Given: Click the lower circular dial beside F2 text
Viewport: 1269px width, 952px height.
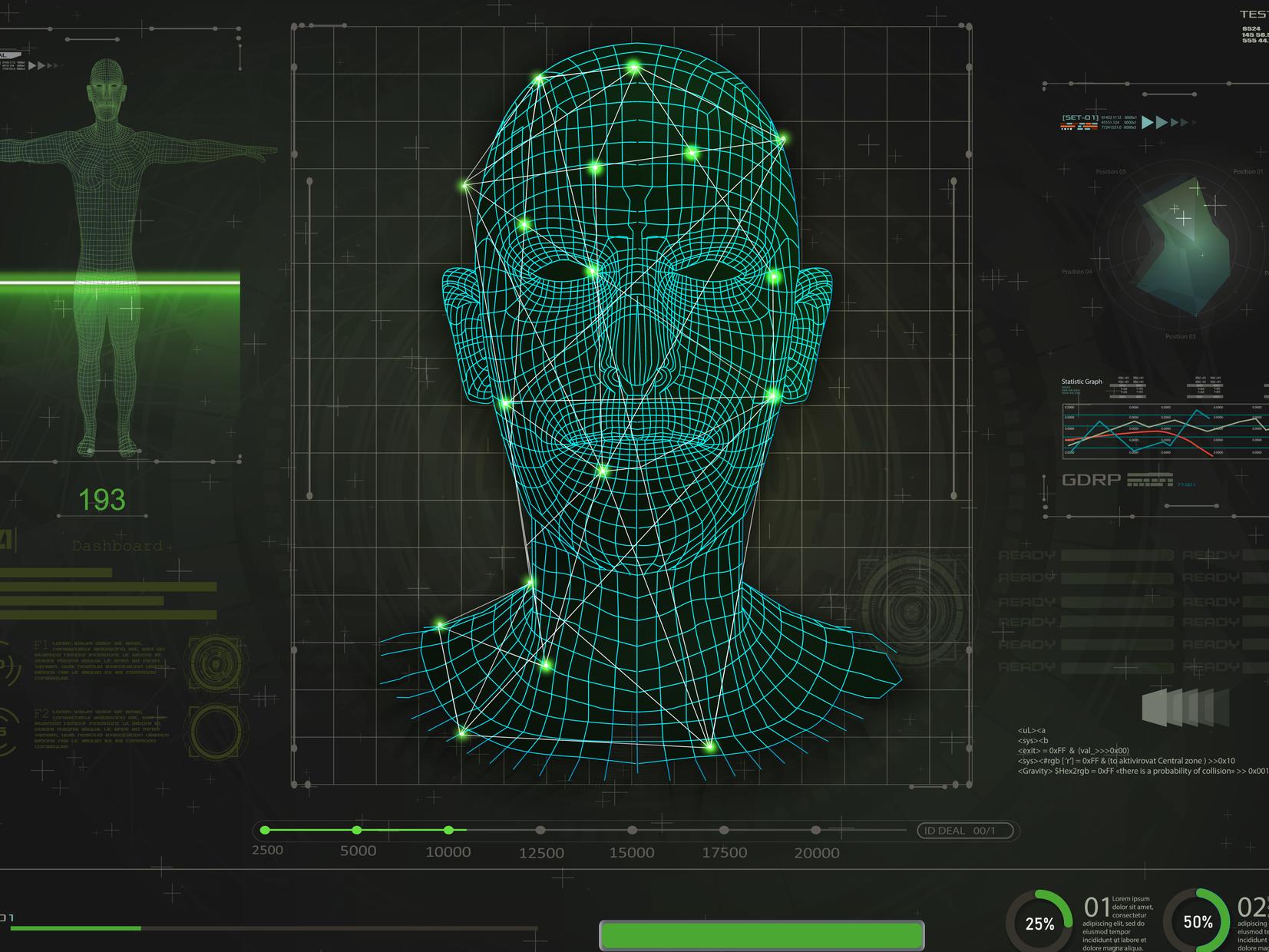Looking at the screenshot, I should click(216, 731).
